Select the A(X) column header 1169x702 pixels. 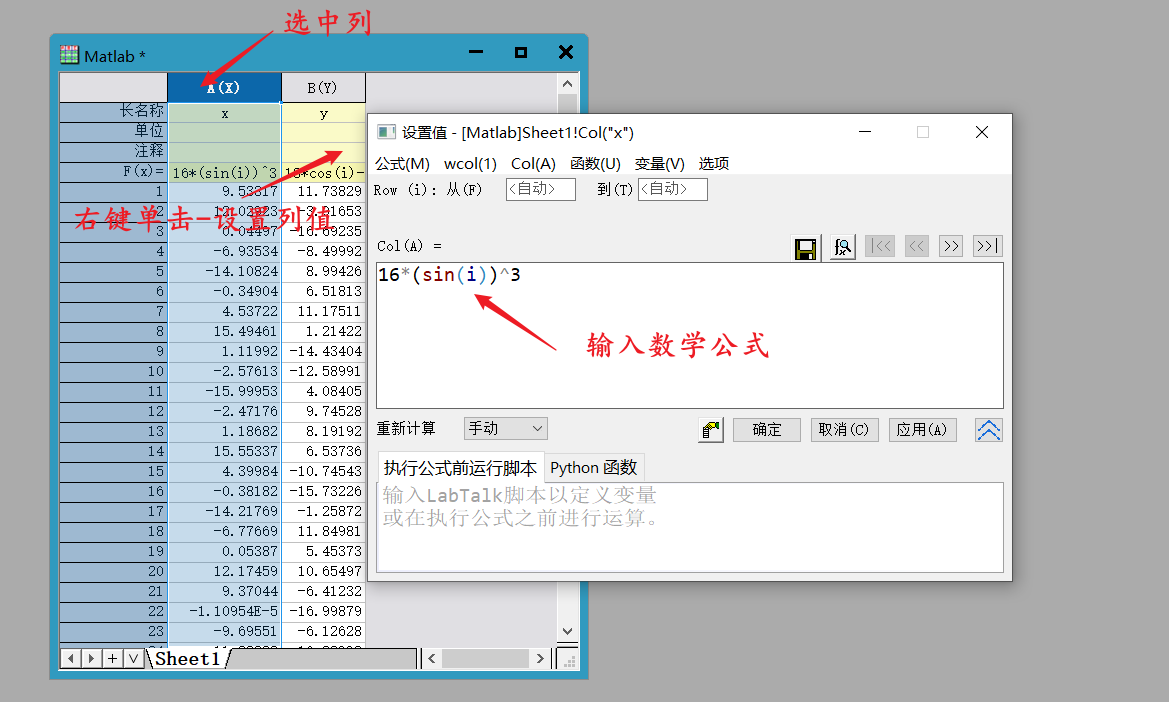[x=224, y=87]
